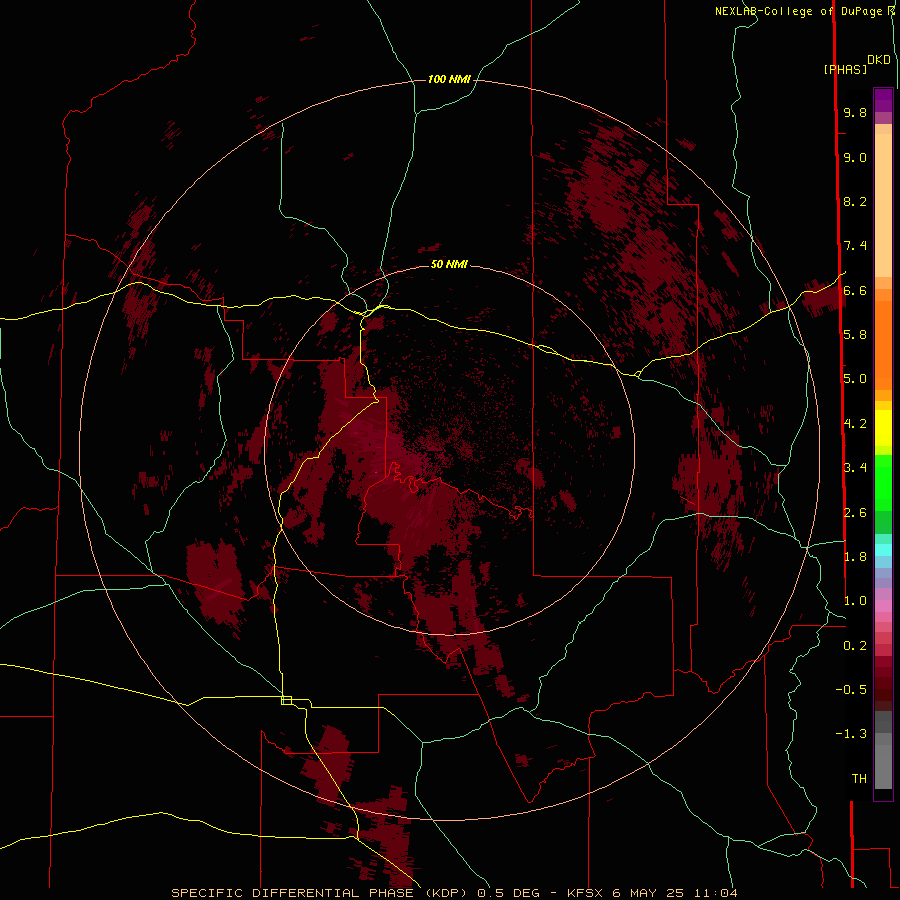Click the 50 NMI range ring label
The image size is (900, 900).
click(x=449, y=264)
